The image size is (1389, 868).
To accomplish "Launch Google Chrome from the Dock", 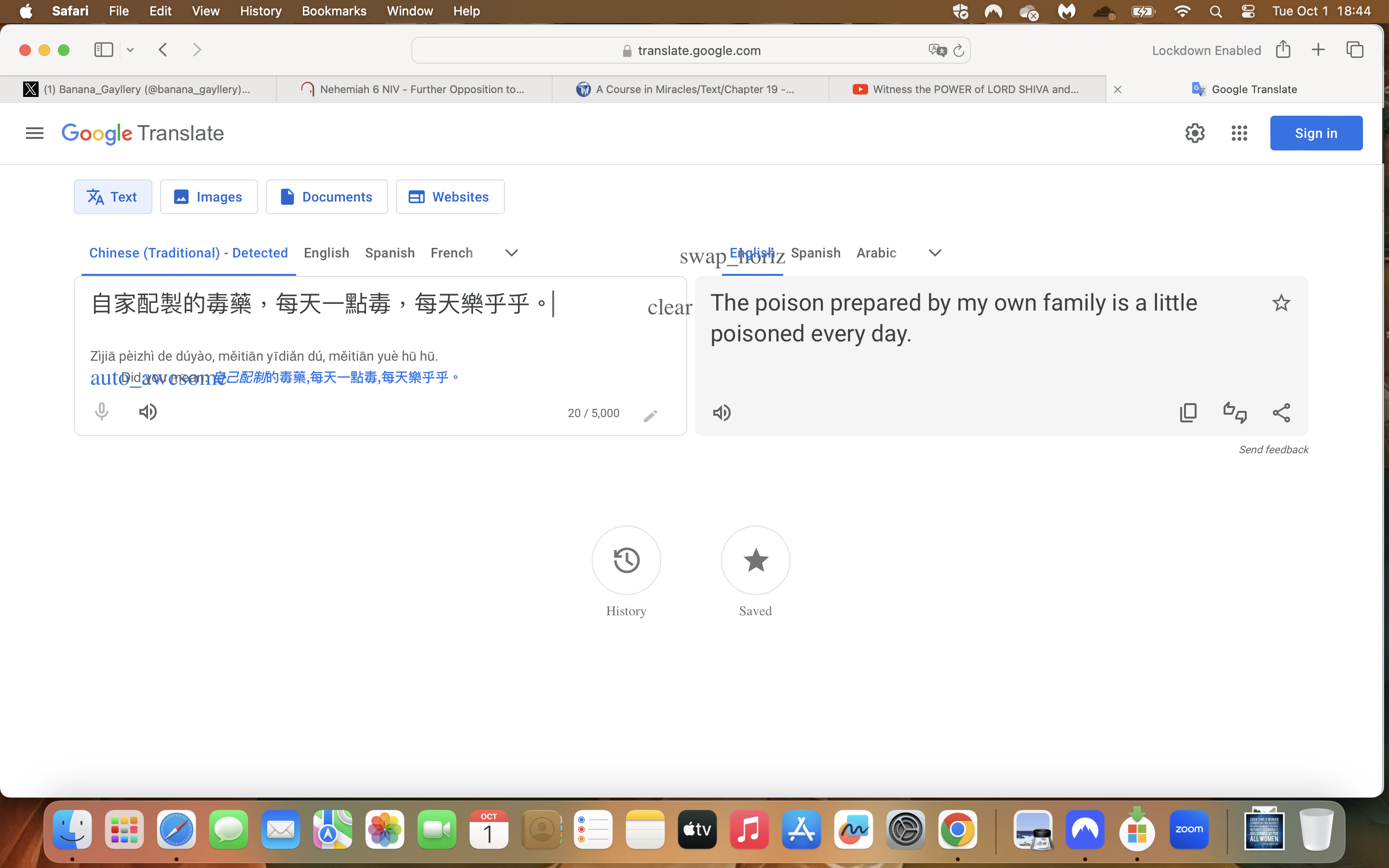I will pos(957,829).
